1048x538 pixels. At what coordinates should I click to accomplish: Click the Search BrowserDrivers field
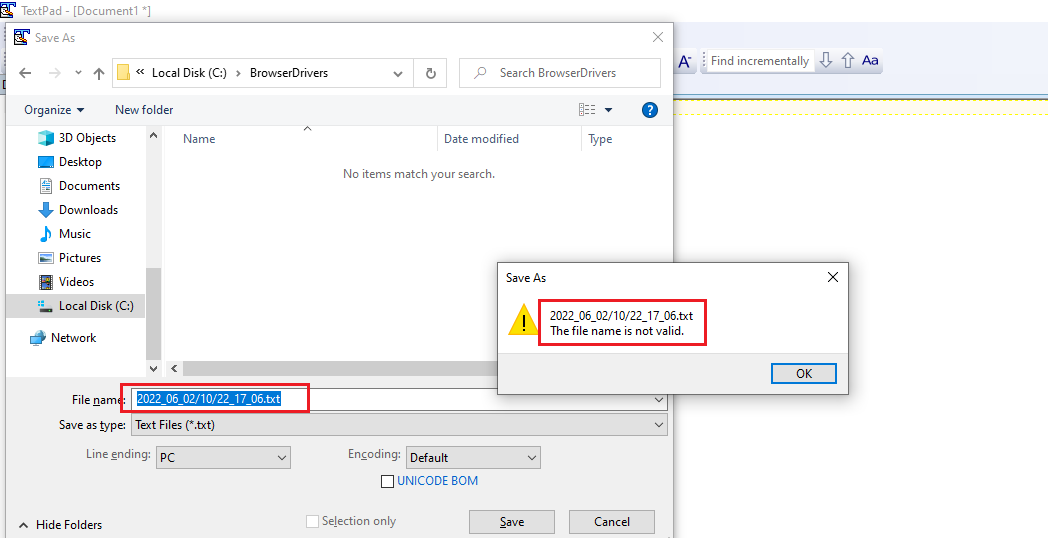(560, 73)
